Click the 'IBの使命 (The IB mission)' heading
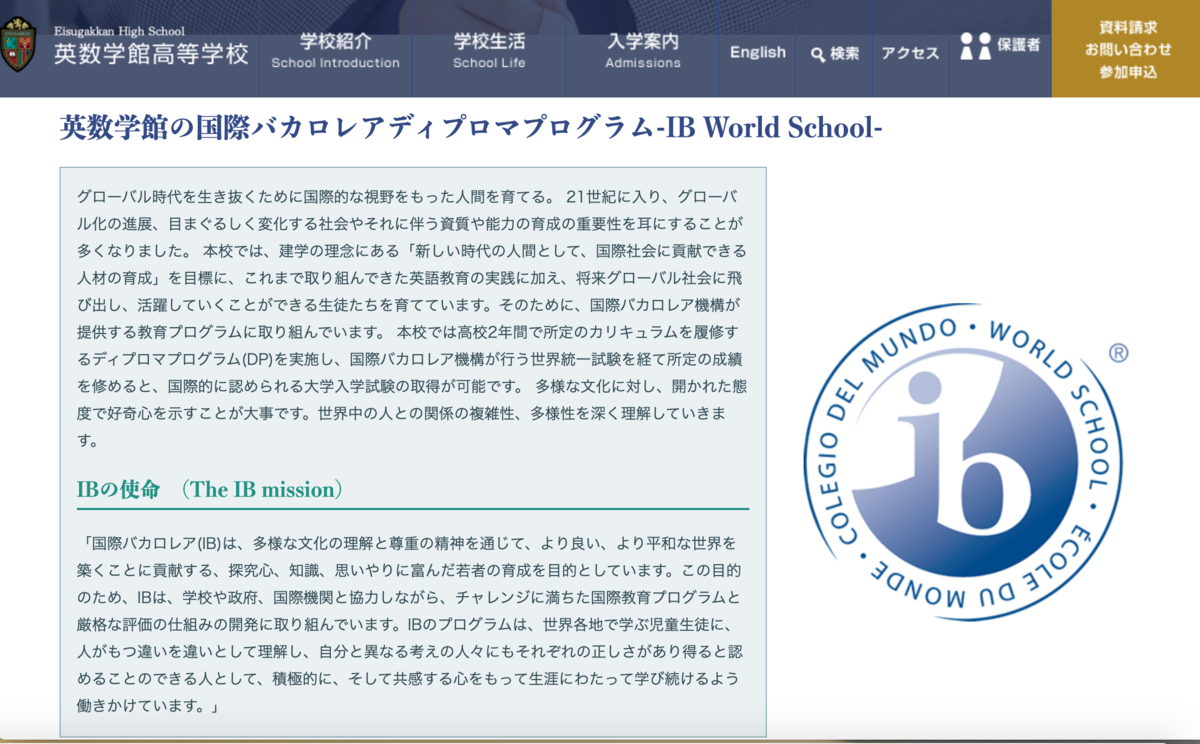Viewport: 1200px width, 744px height. click(210, 490)
